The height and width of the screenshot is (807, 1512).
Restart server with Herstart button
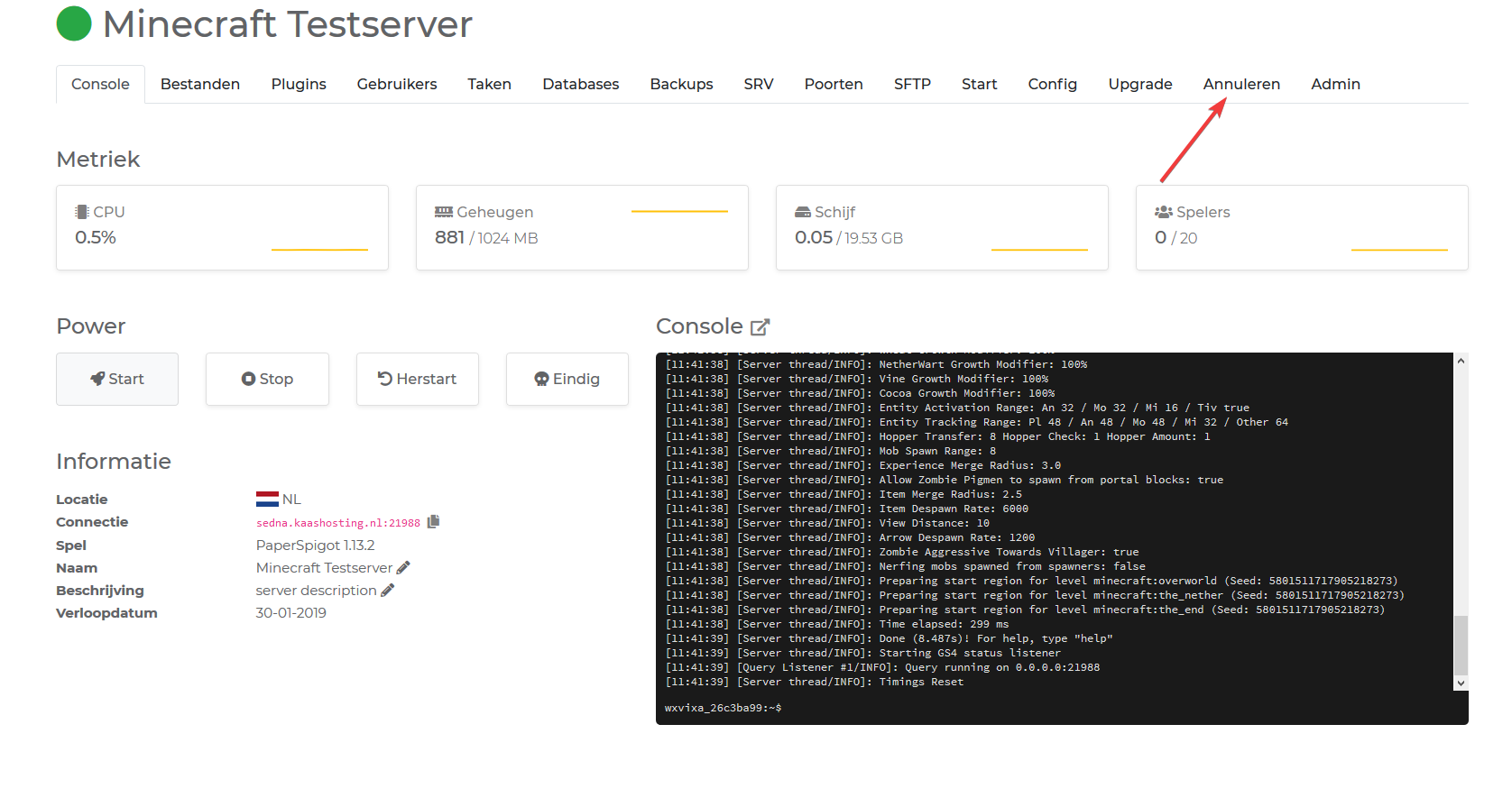(x=417, y=380)
